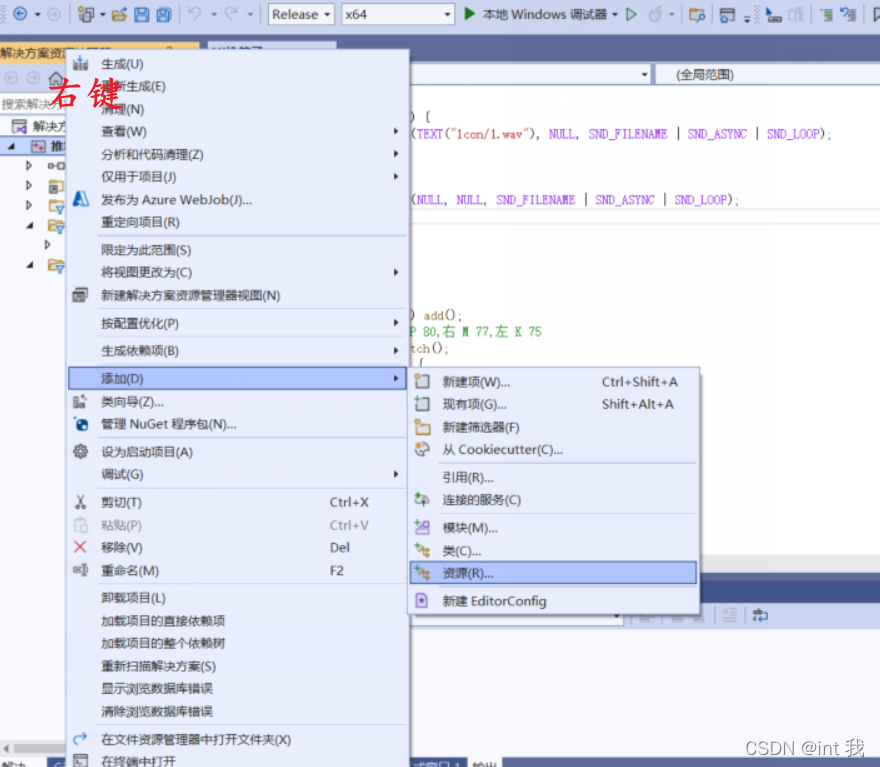Click the Save icon in the toolbar
This screenshot has width=880, height=767.
click(x=142, y=14)
